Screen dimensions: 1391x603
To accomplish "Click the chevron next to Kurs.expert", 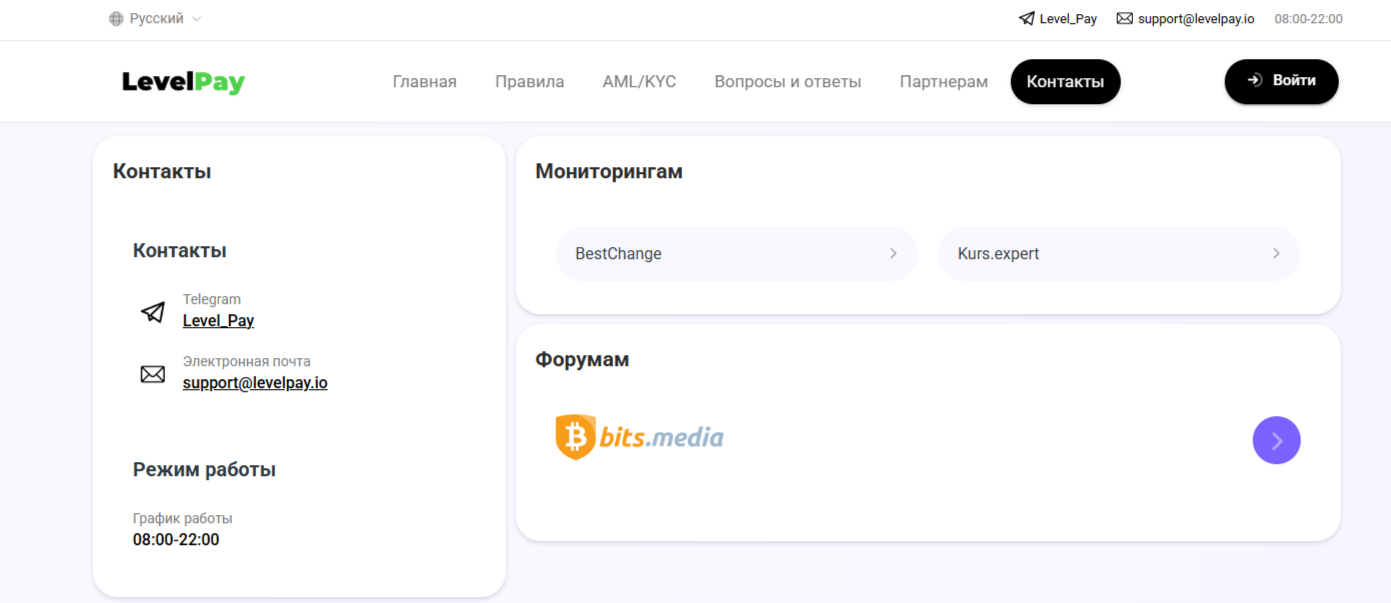I will pos(1275,253).
